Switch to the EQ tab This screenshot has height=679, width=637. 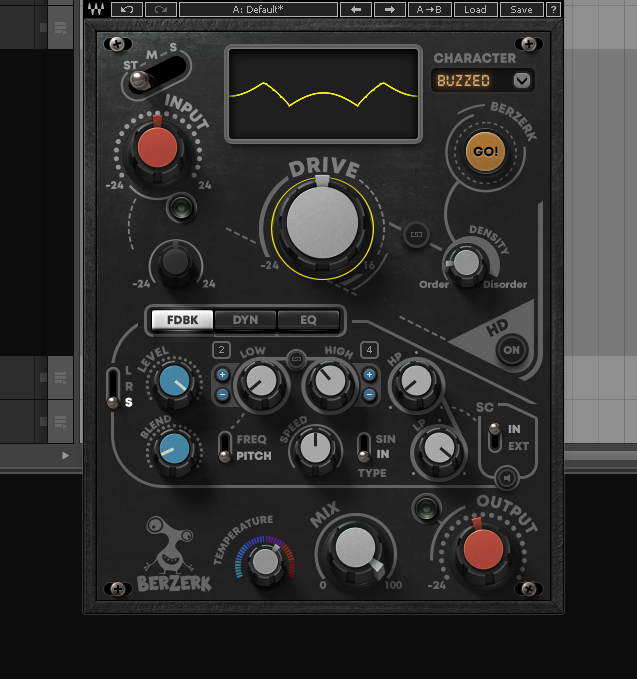click(x=308, y=320)
